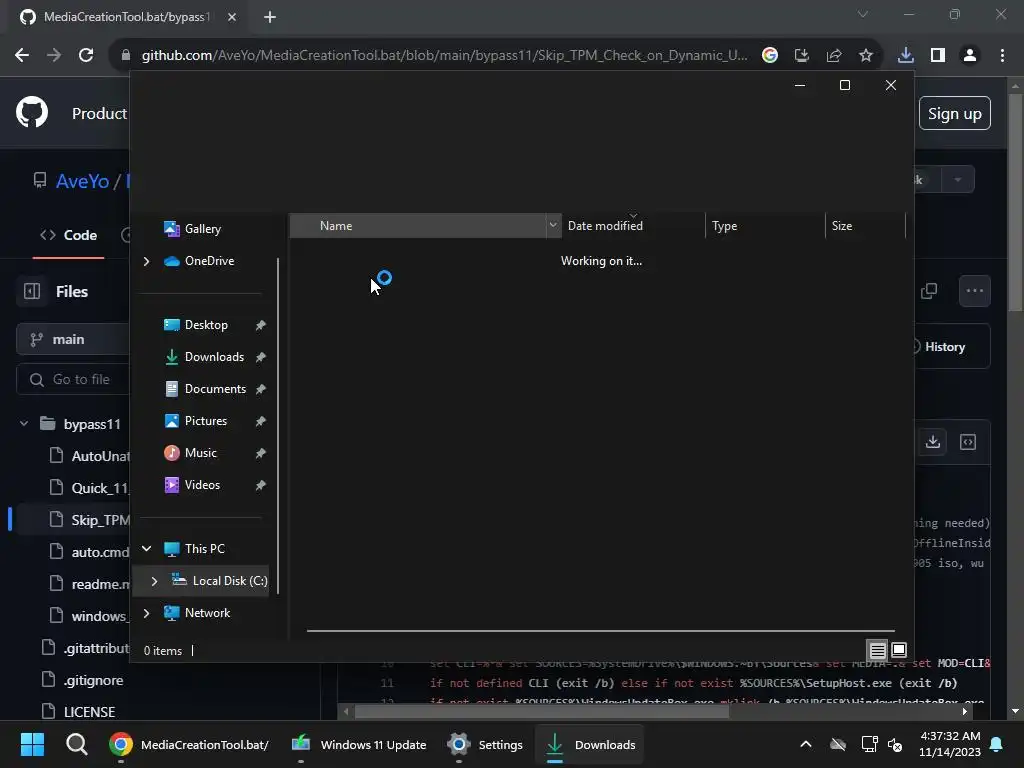Viewport: 1024px width, 768px height.
Task: Open the Name column filter dropdown
Action: pos(553,225)
